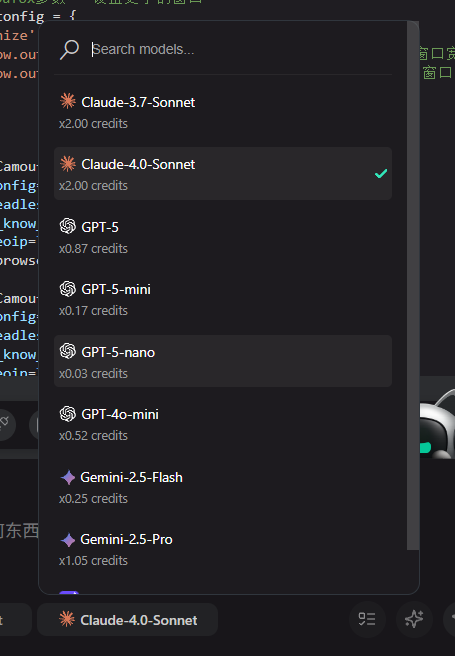Click the Gemini-2.5-Flash sparkle icon
The image size is (455, 656).
coord(68,477)
